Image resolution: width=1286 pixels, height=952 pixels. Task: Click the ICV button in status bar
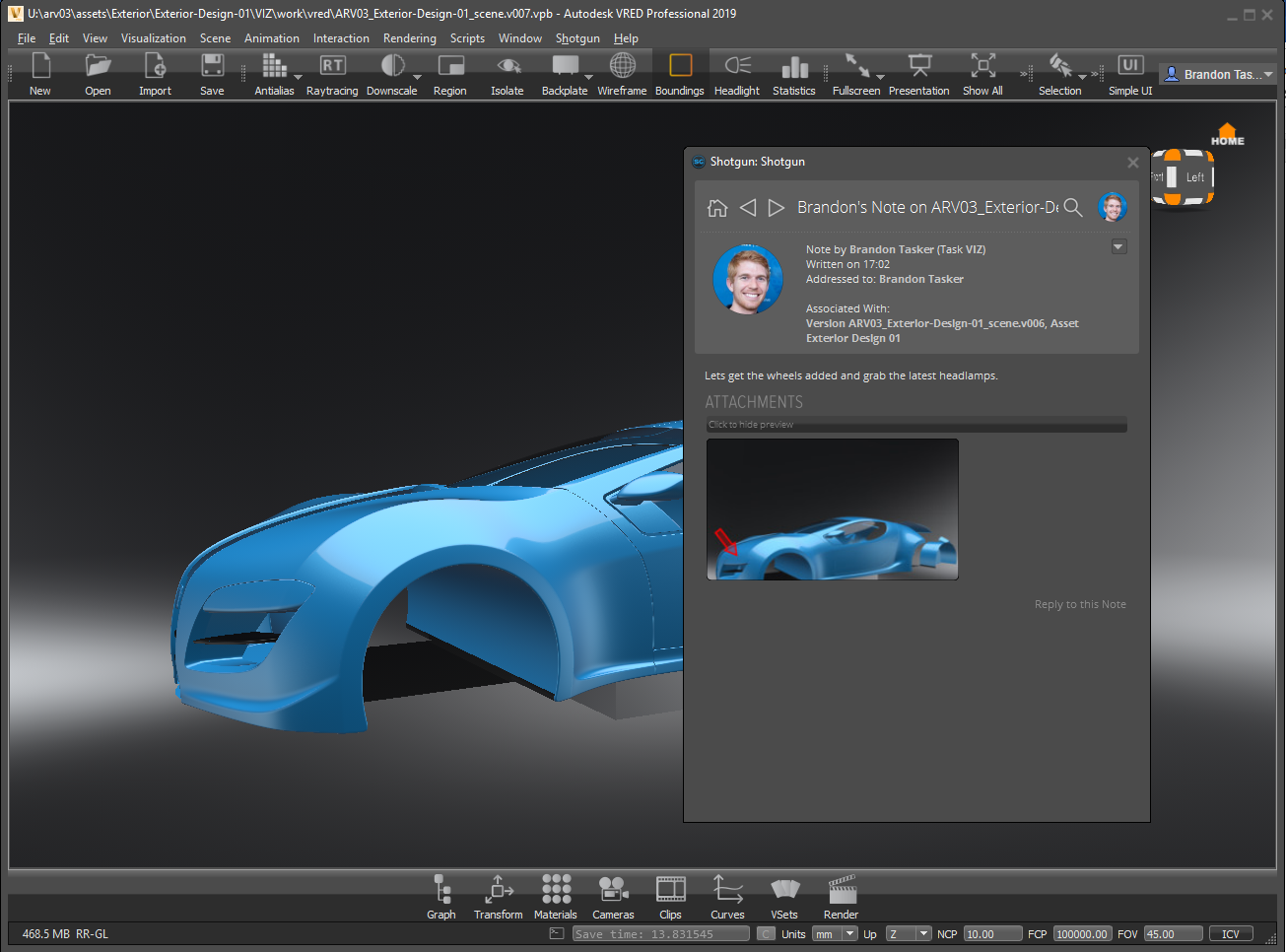click(1231, 934)
